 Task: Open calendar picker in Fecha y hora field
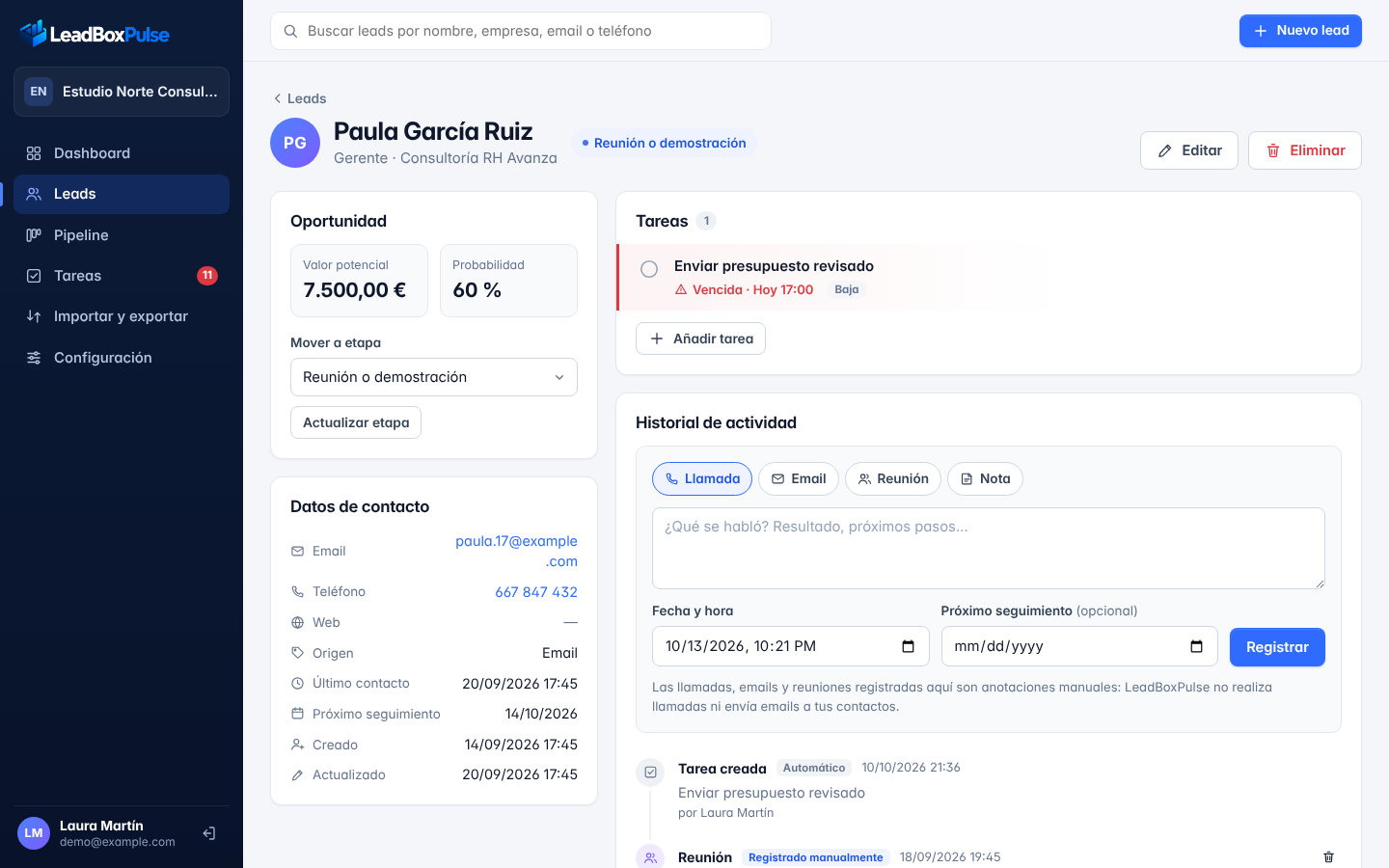click(x=908, y=646)
